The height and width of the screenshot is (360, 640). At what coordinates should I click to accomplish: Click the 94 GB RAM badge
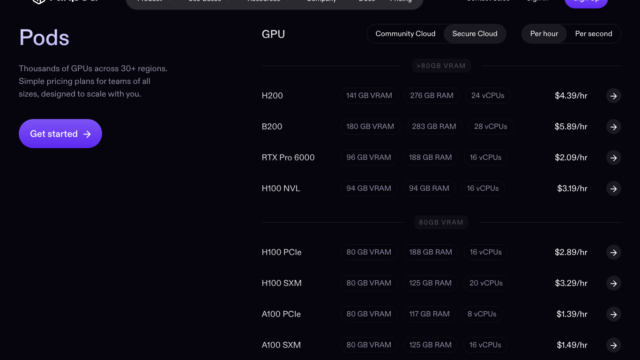pyautogui.click(x=429, y=189)
